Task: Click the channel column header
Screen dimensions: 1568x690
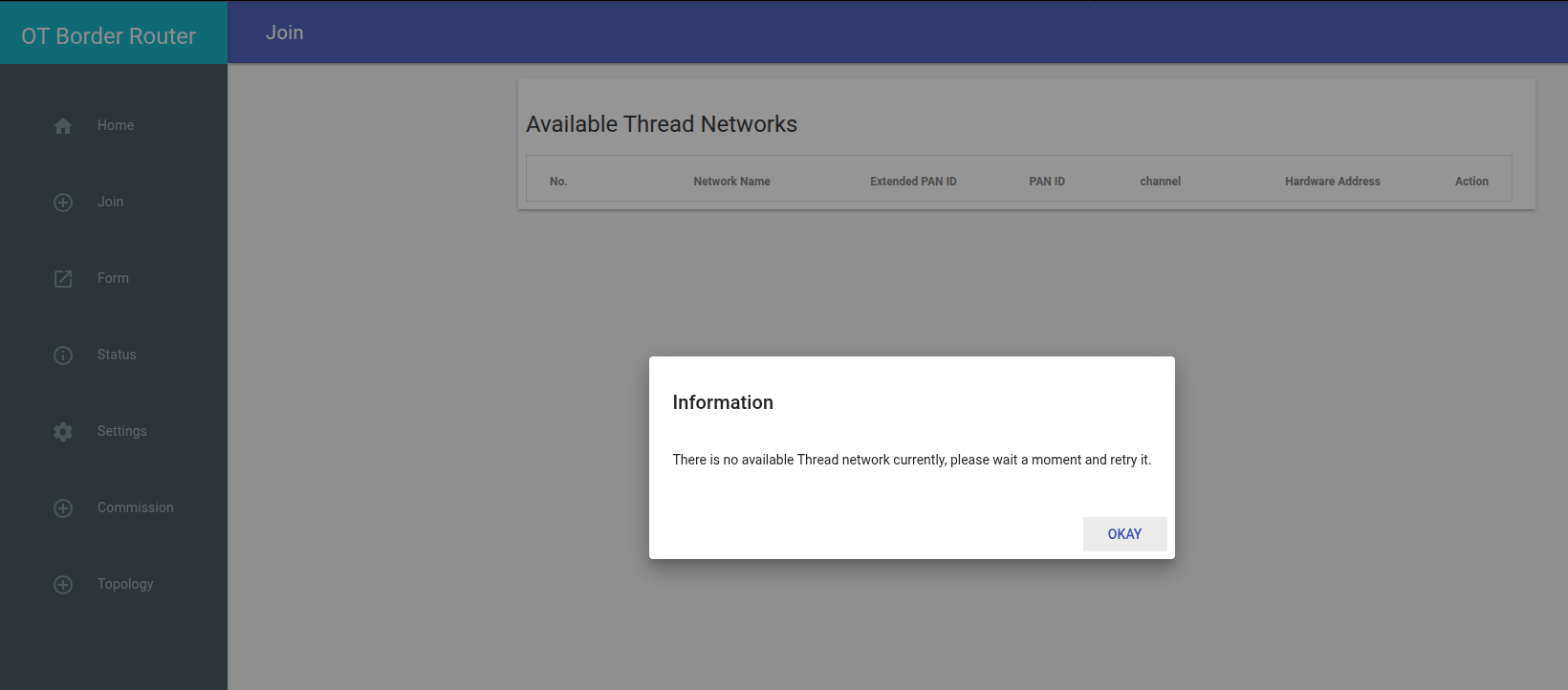Action: pos(1160,182)
